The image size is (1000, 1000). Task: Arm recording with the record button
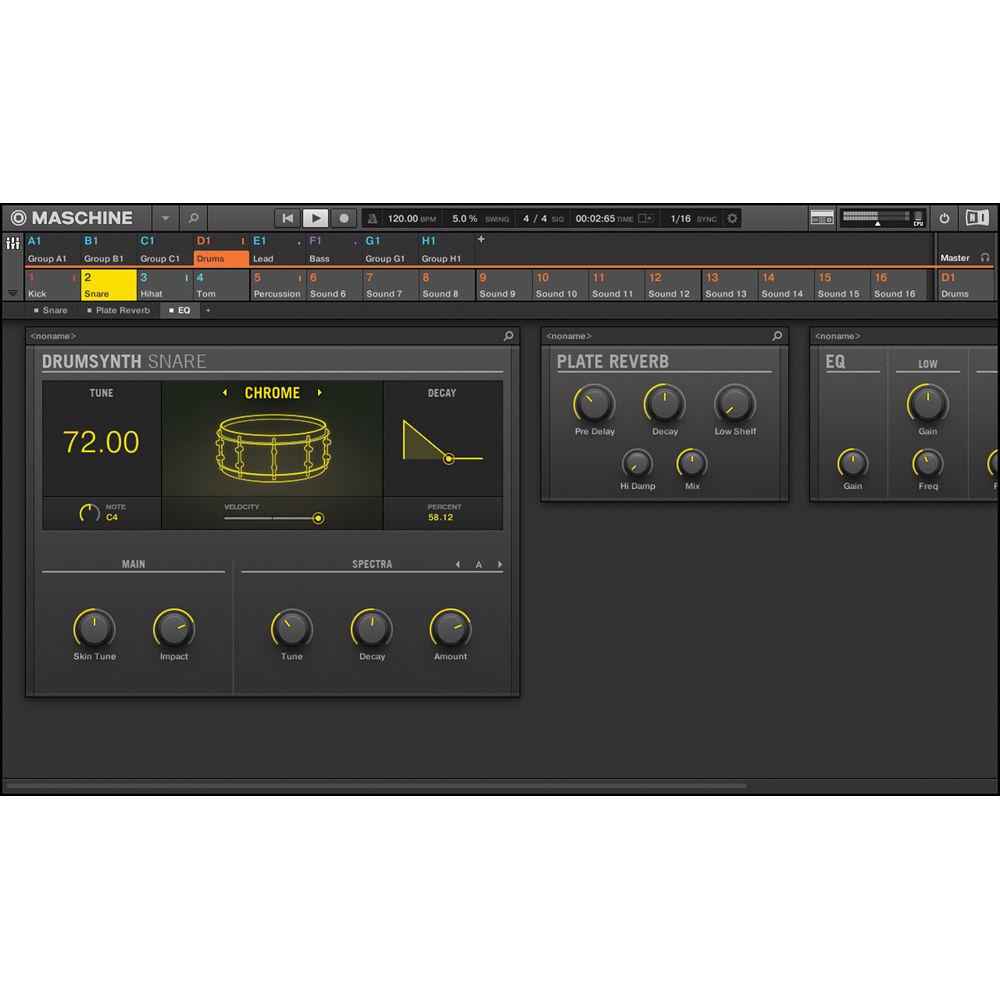point(343,218)
